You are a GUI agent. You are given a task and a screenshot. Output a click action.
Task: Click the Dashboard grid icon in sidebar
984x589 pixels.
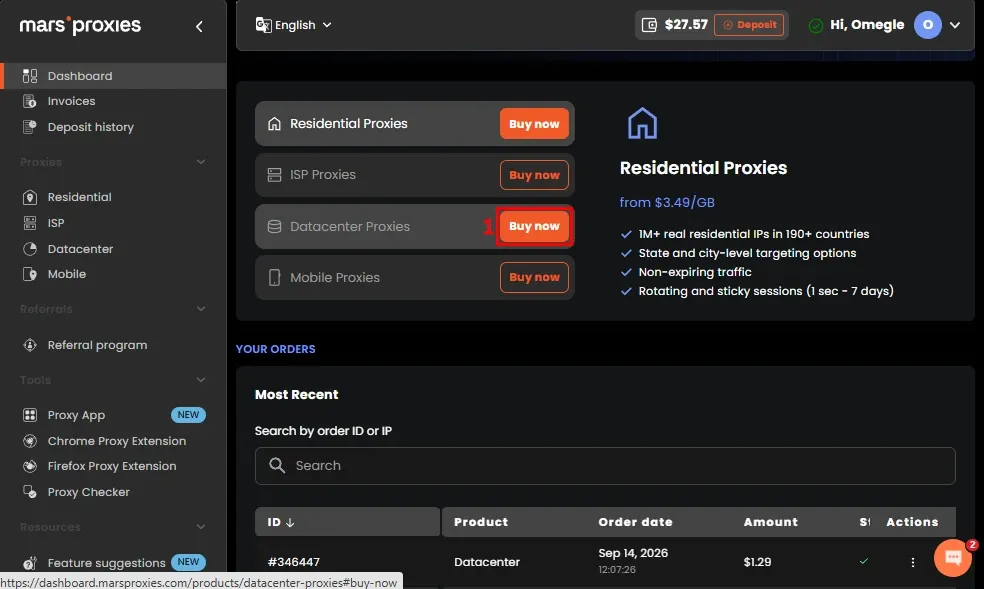coord(29,76)
